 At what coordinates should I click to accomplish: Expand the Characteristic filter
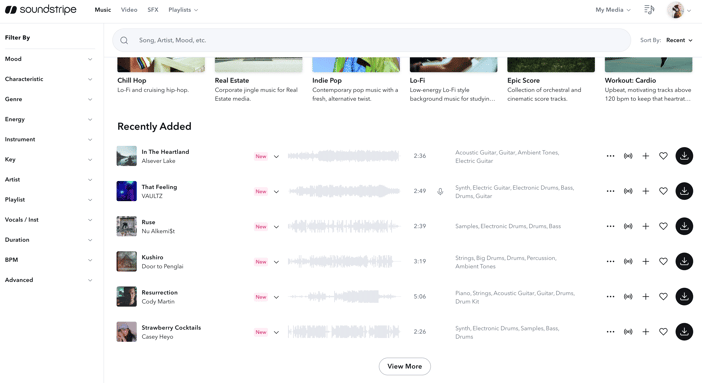click(48, 79)
